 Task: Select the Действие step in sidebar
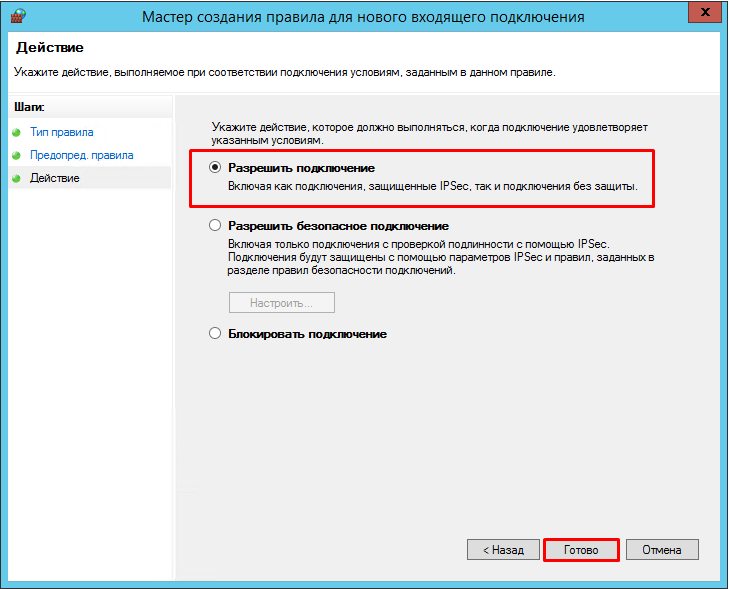55,178
